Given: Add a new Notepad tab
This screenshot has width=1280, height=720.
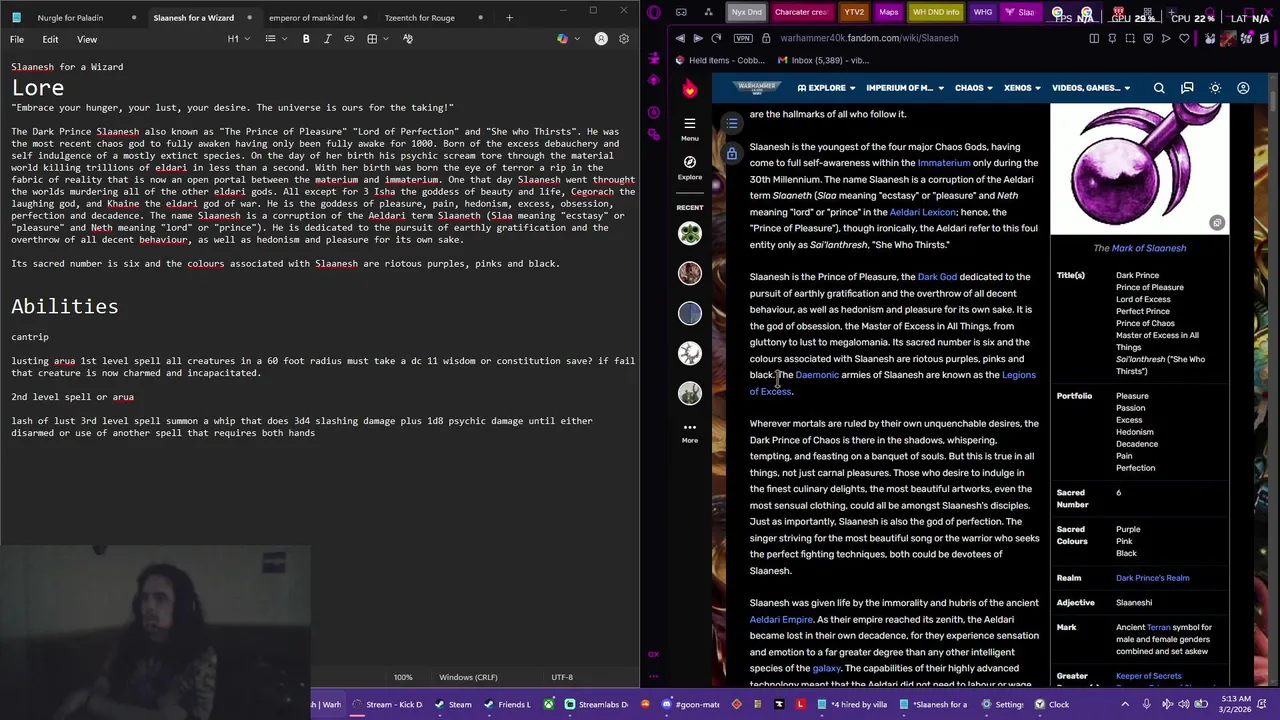Looking at the screenshot, I should [x=509, y=18].
